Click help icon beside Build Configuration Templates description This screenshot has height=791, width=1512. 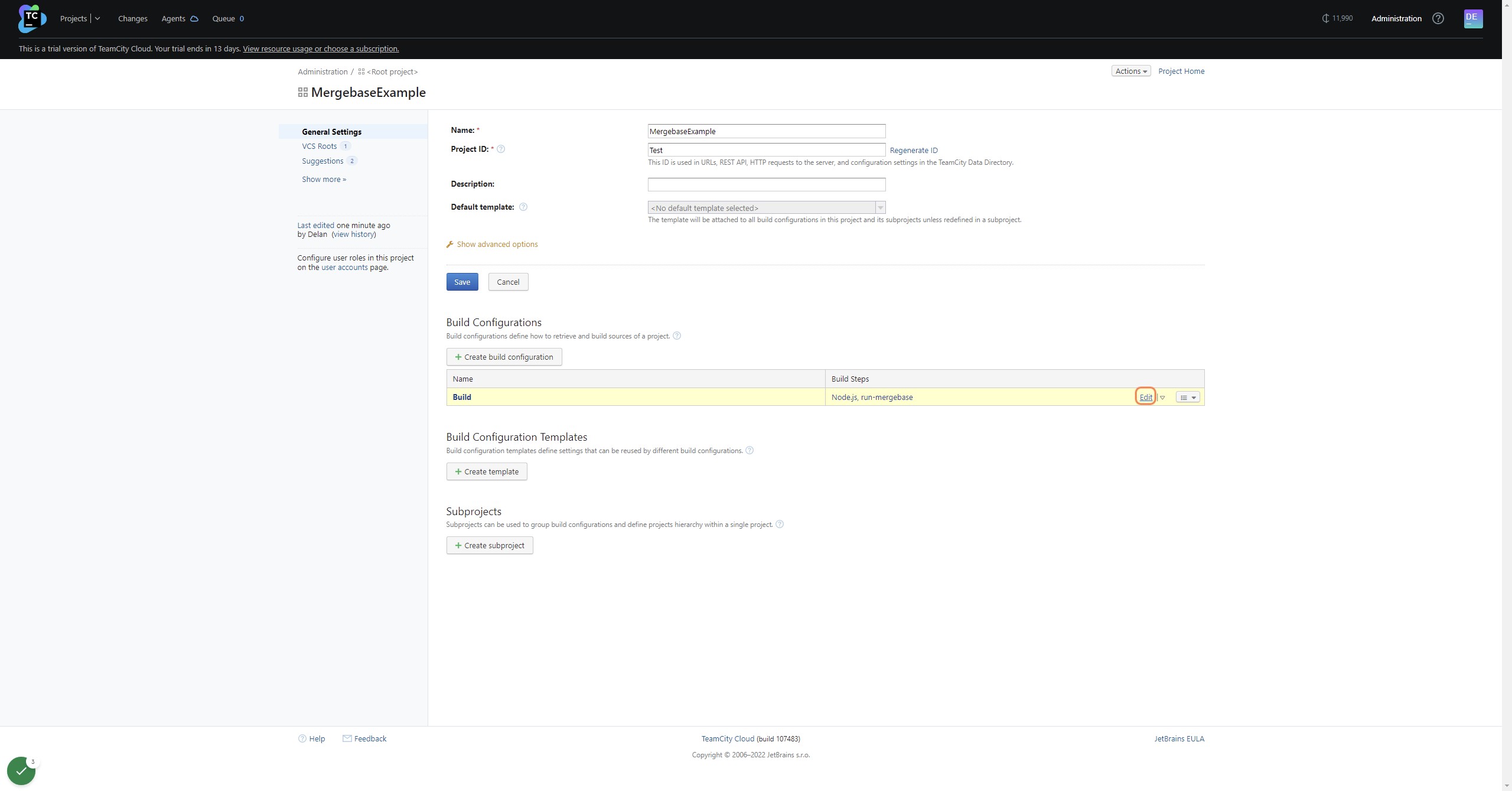pyautogui.click(x=750, y=450)
